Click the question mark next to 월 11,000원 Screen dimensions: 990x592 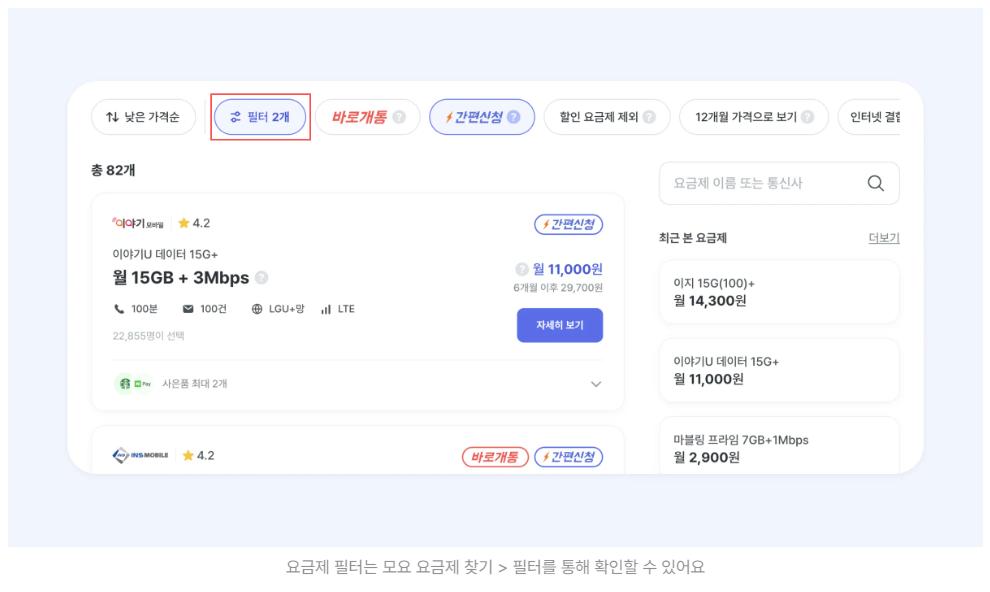[521, 268]
